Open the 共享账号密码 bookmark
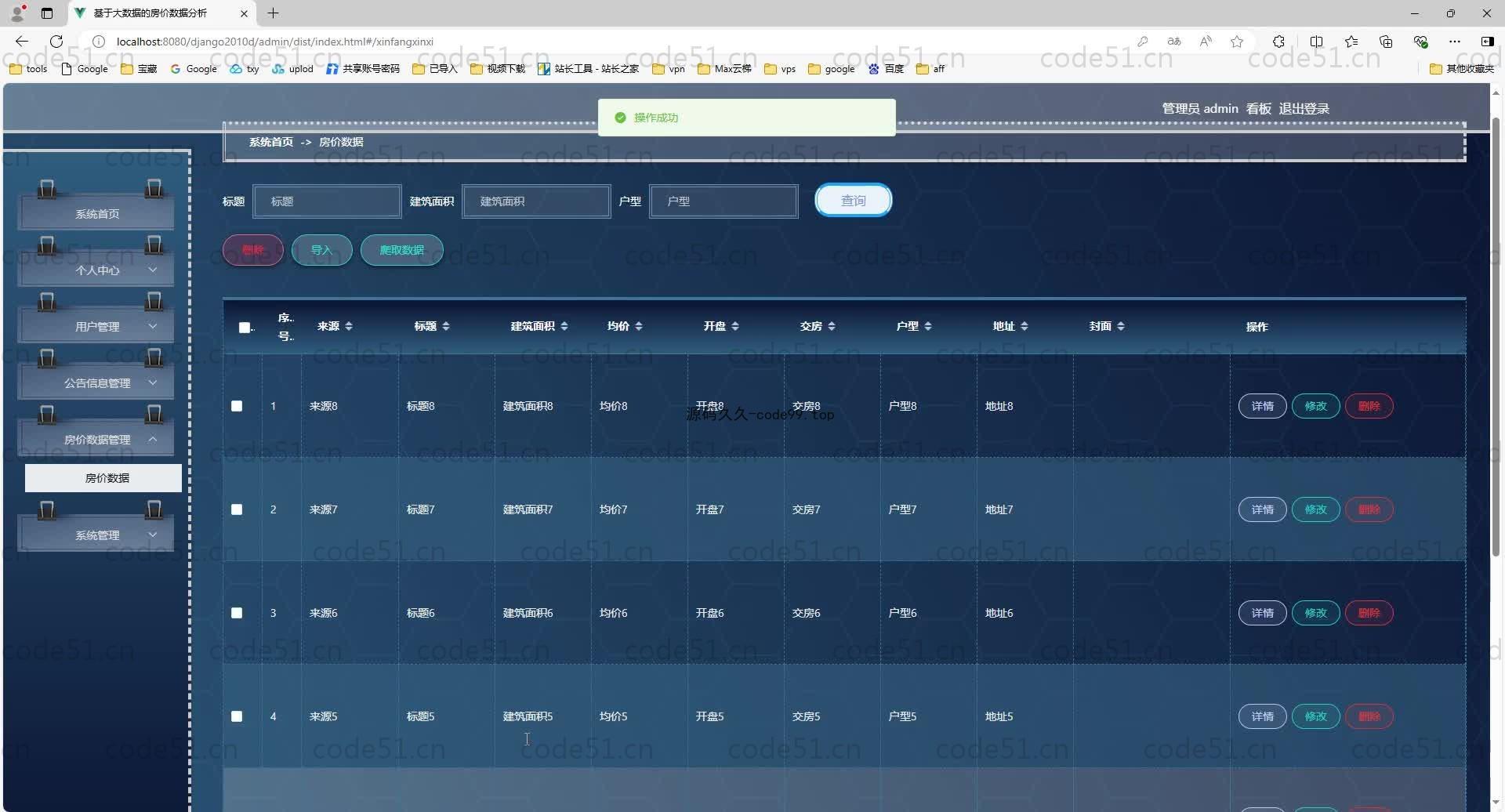Image resolution: width=1505 pixels, height=812 pixels. [x=363, y=69]
